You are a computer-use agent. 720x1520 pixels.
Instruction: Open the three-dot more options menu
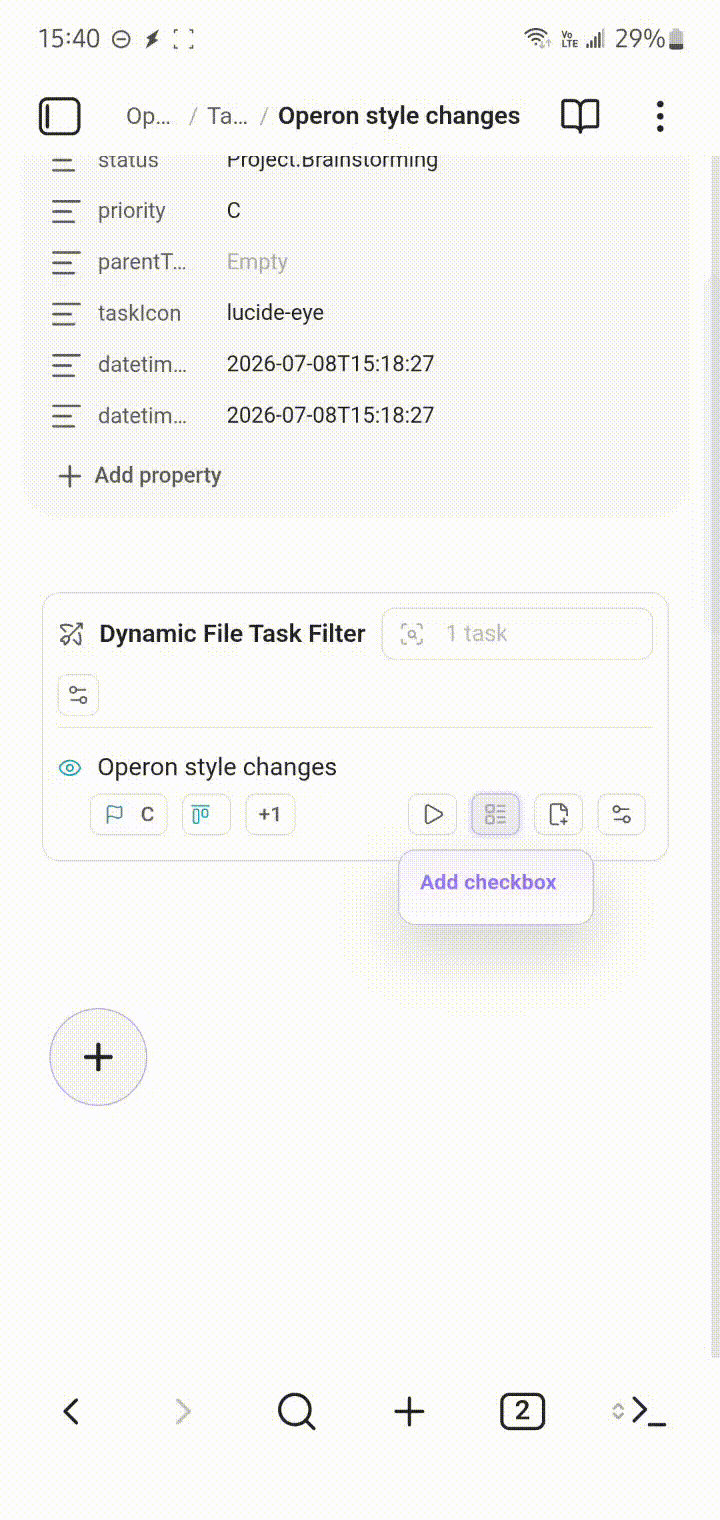(x=660, y=116)
